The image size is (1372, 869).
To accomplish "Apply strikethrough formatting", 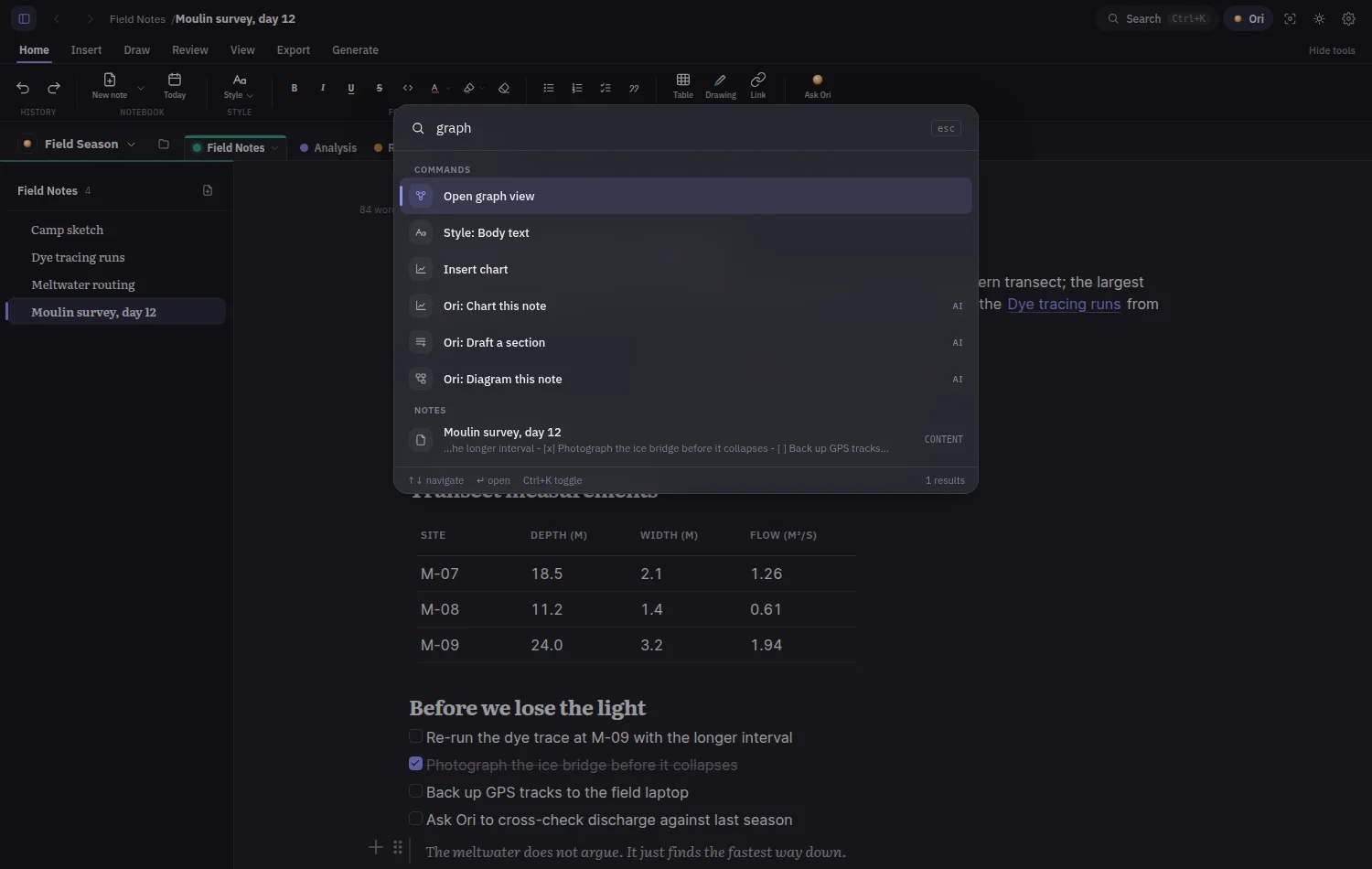I will point(380,88).
